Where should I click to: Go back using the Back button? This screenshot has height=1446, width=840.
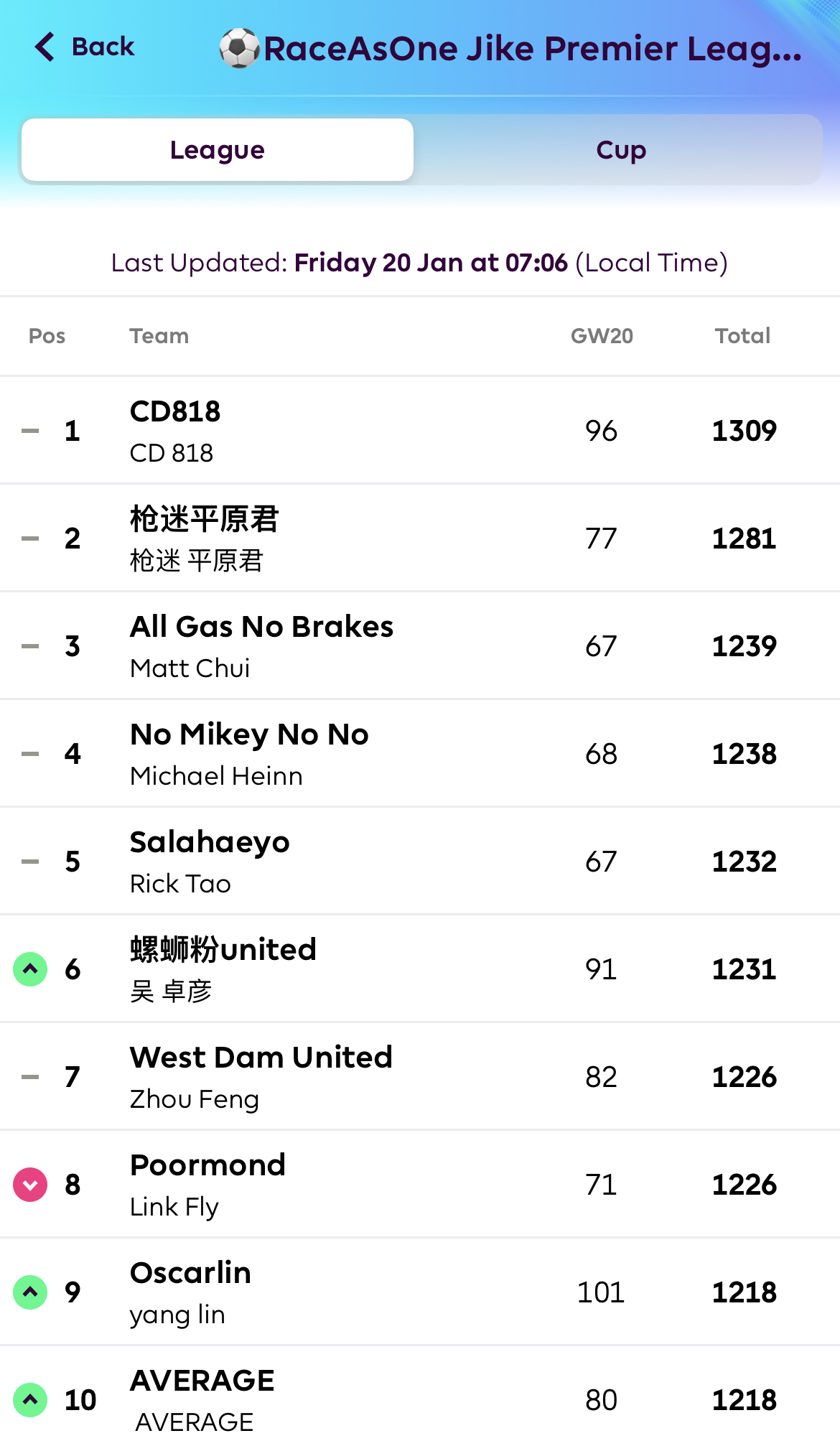point(102,47)
